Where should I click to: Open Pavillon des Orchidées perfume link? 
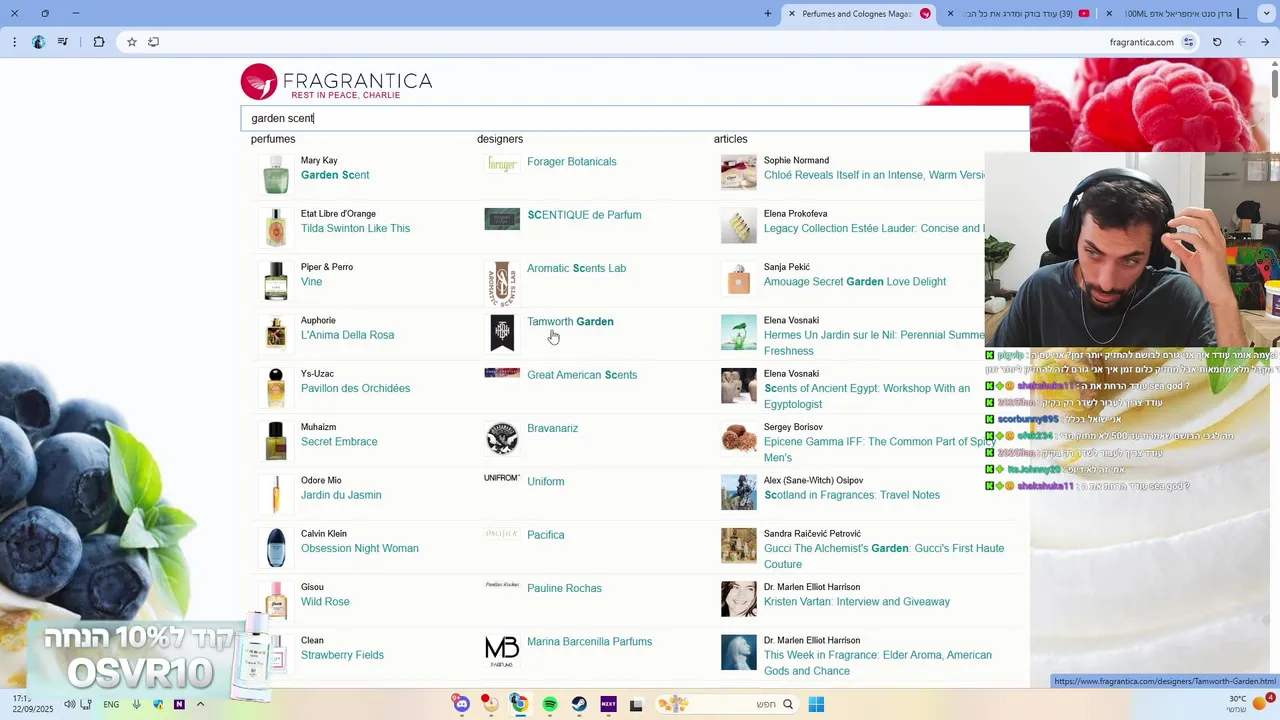click(x=355, y=388)
